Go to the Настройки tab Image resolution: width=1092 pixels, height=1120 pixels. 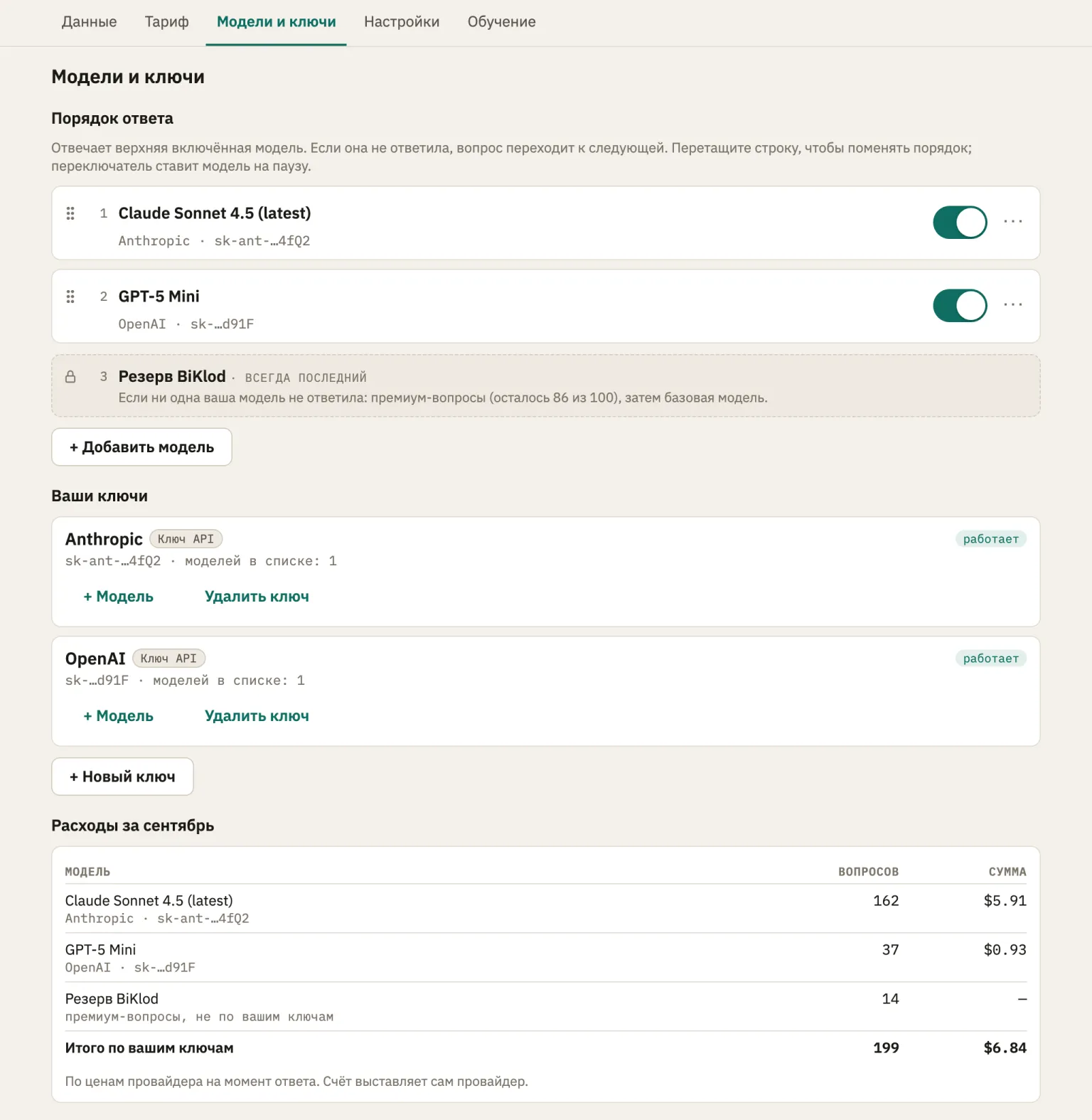[x=402, y=22]
